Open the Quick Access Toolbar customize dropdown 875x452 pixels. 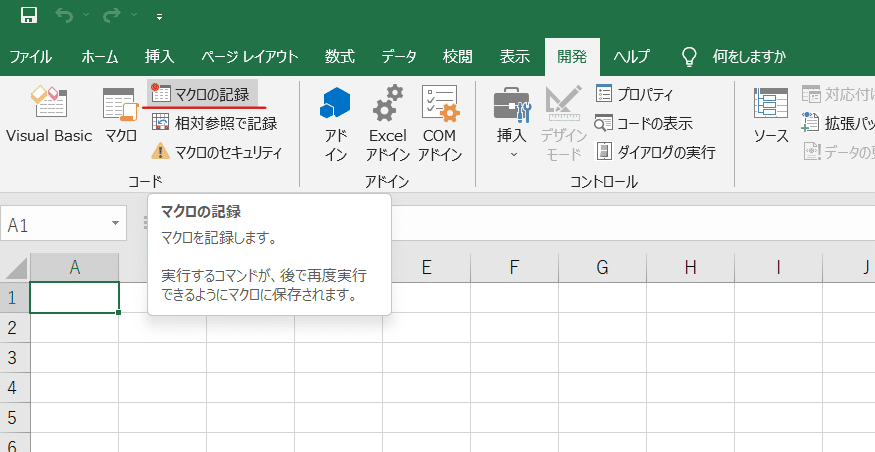(160, 17)
